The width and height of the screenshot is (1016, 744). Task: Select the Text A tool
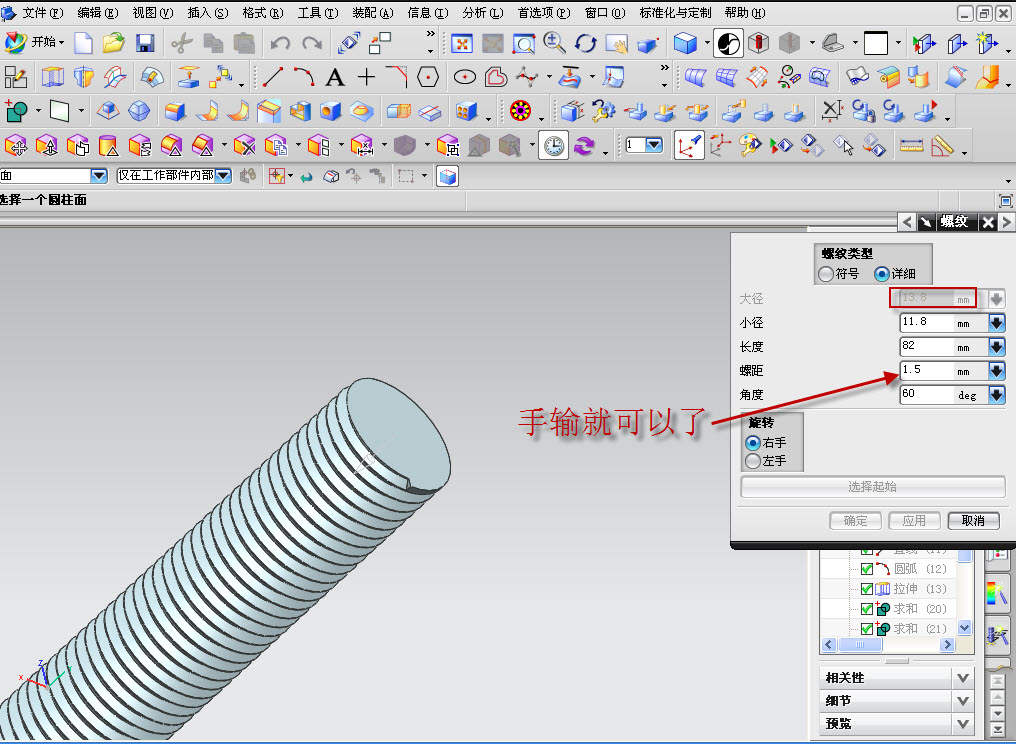[x=334, y=78]
